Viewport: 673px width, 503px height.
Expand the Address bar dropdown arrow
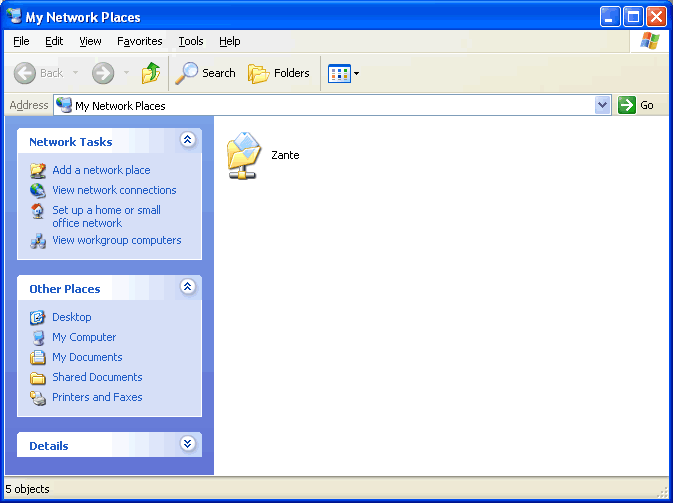tap(602, 105)
